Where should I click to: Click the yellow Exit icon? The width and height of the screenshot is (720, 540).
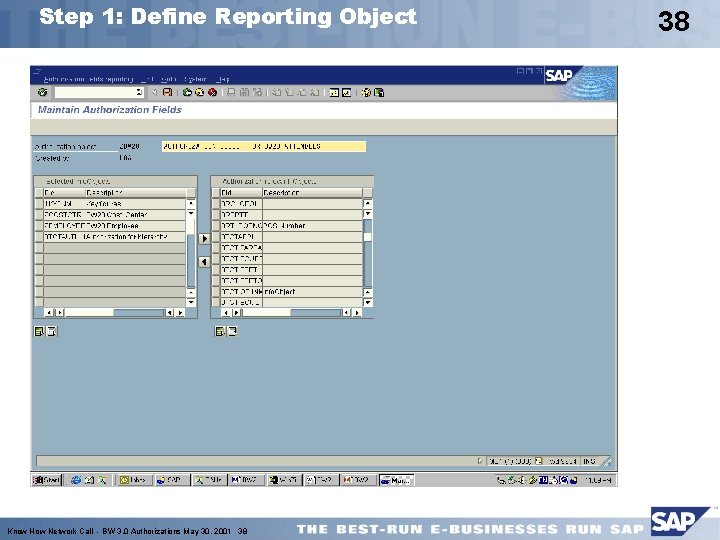[x=199, y=92]
